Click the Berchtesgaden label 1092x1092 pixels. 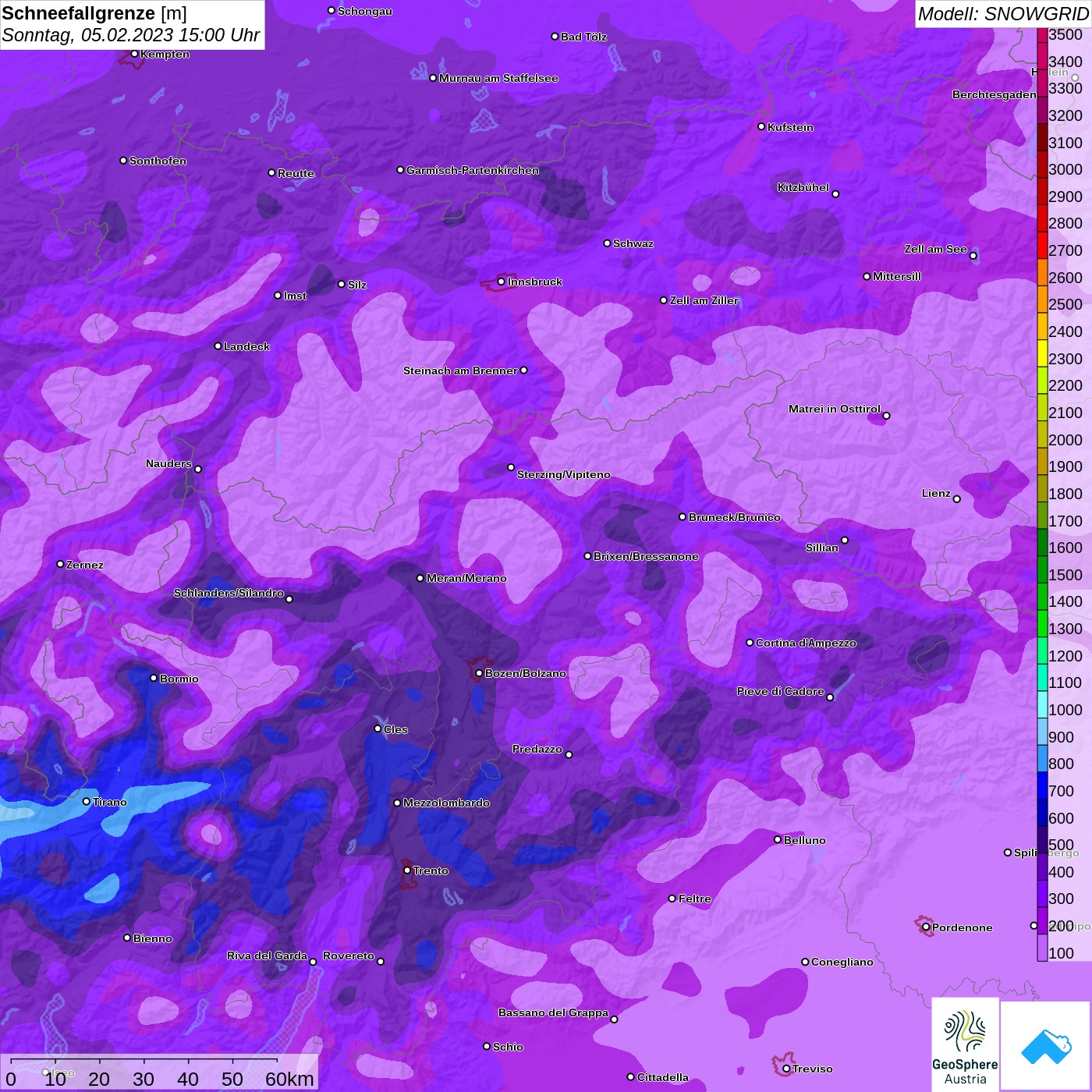[994, 94]
